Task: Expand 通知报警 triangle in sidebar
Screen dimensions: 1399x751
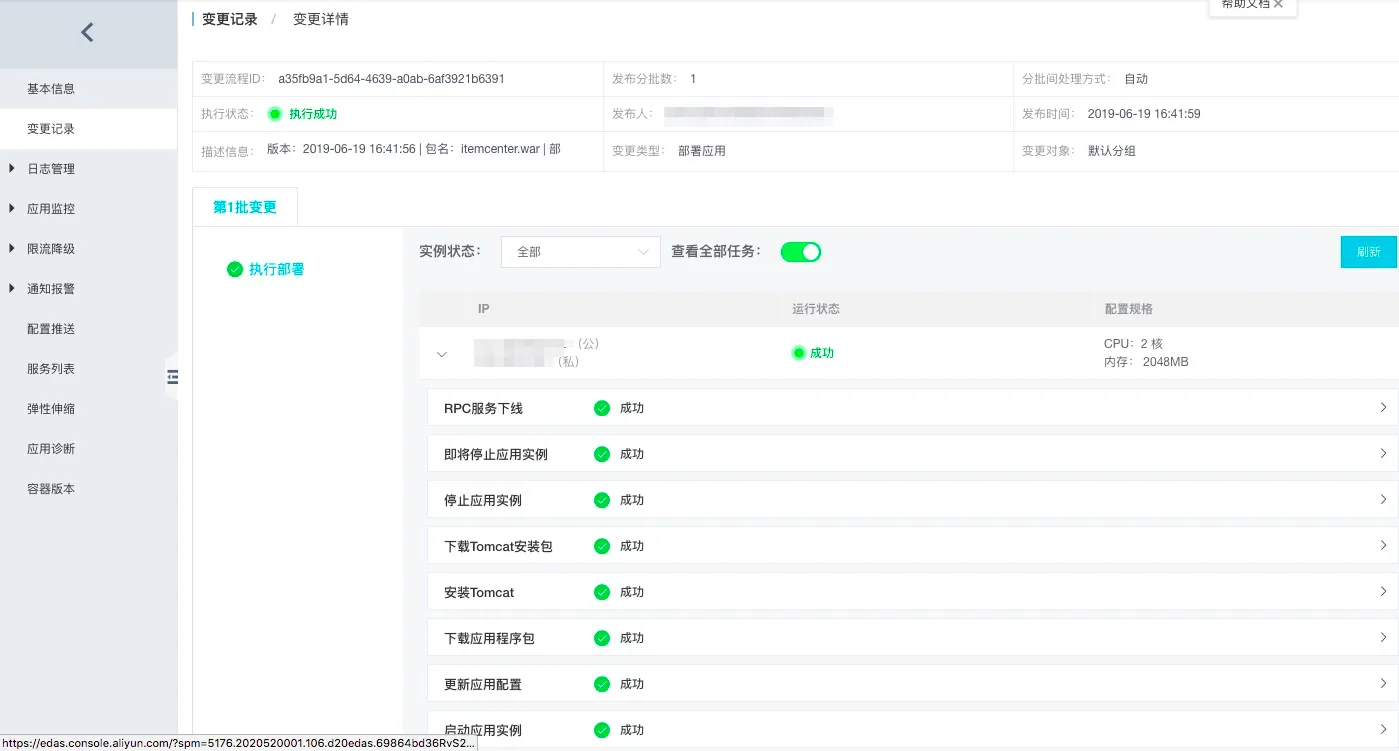Action: pyautogui.click(x=11, y=289)
